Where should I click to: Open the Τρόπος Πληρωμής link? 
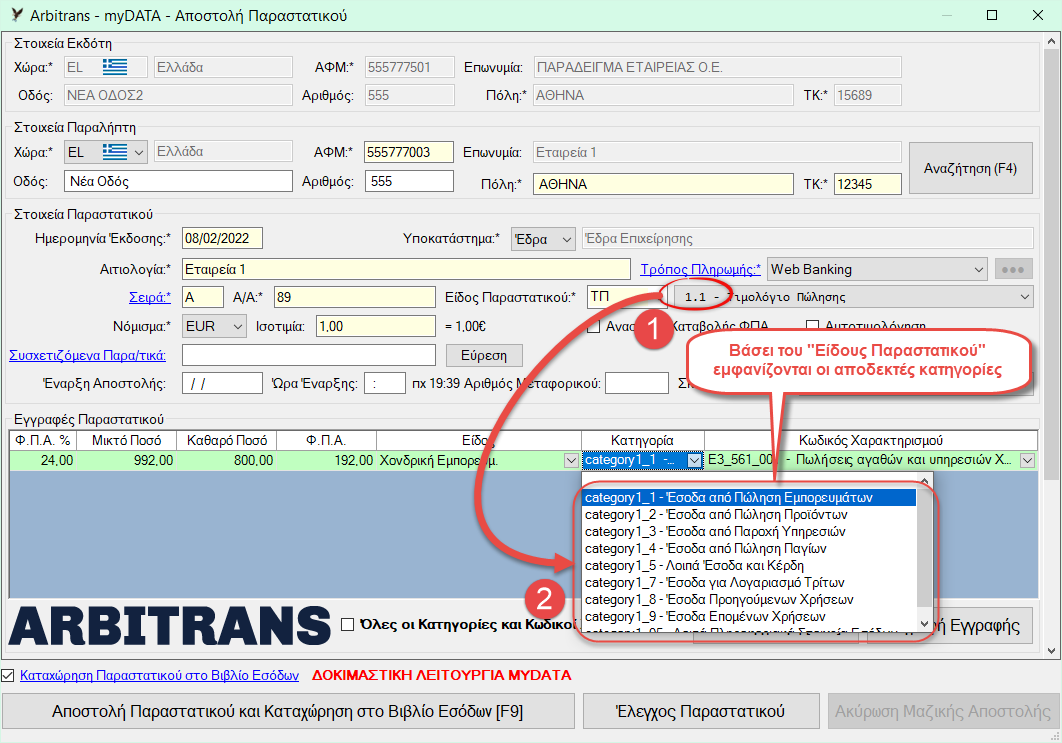(x=700, y=270)
